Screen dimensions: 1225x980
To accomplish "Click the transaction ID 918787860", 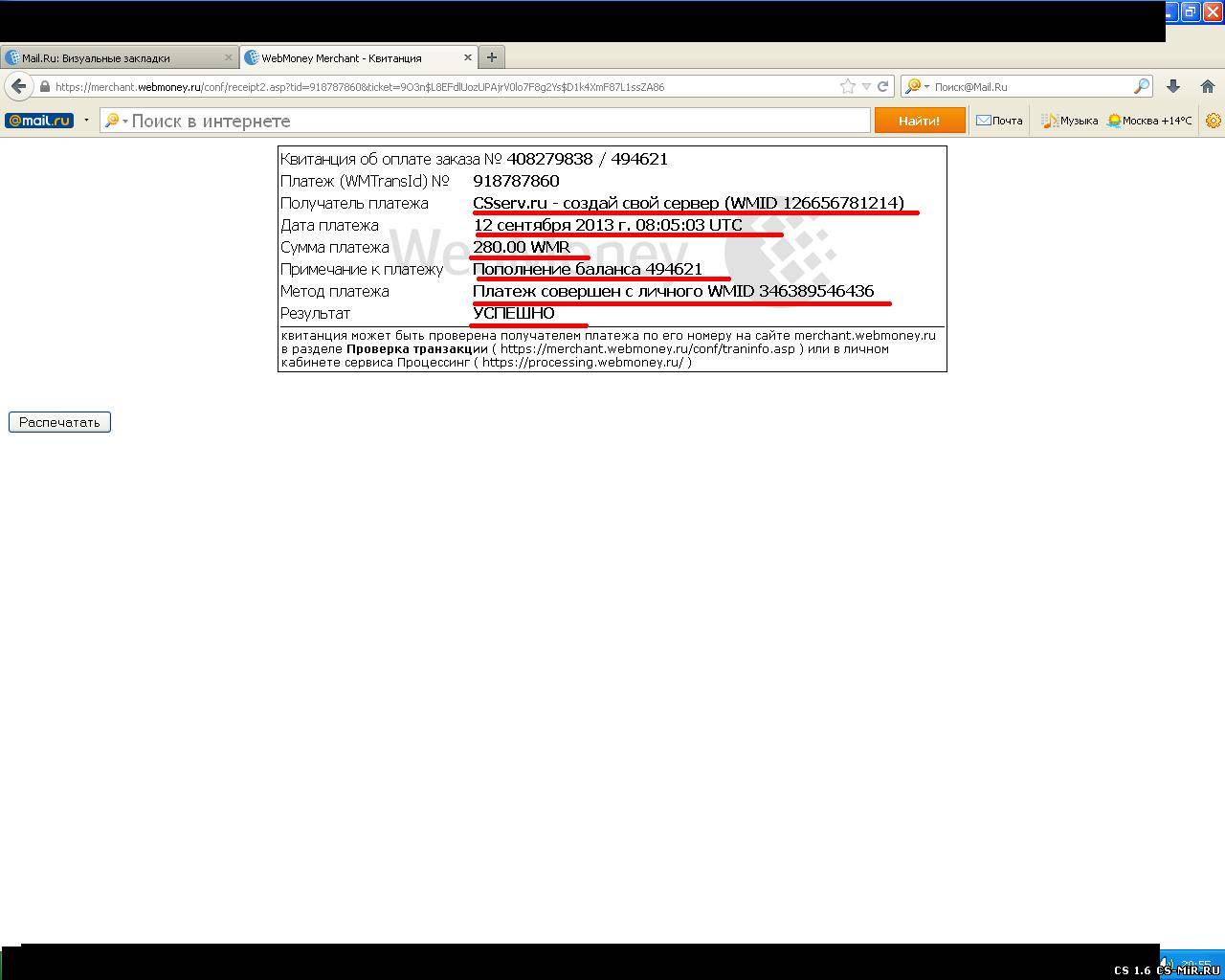I will click(x=516, y=181).
